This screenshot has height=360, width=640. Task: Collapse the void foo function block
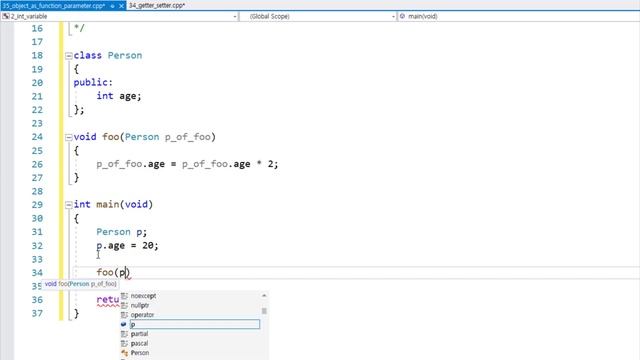tap(69, 137)
